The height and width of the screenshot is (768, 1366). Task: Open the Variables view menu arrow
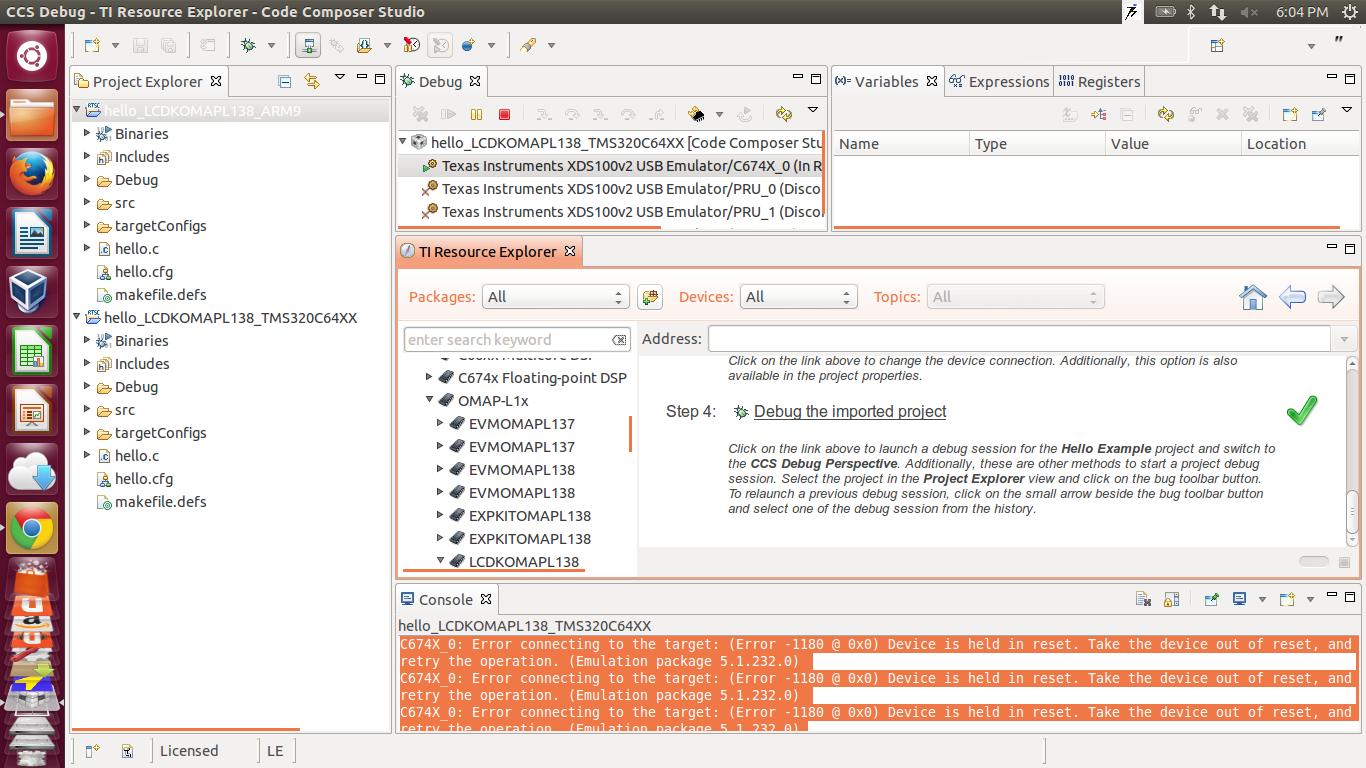pos(1347,110)
